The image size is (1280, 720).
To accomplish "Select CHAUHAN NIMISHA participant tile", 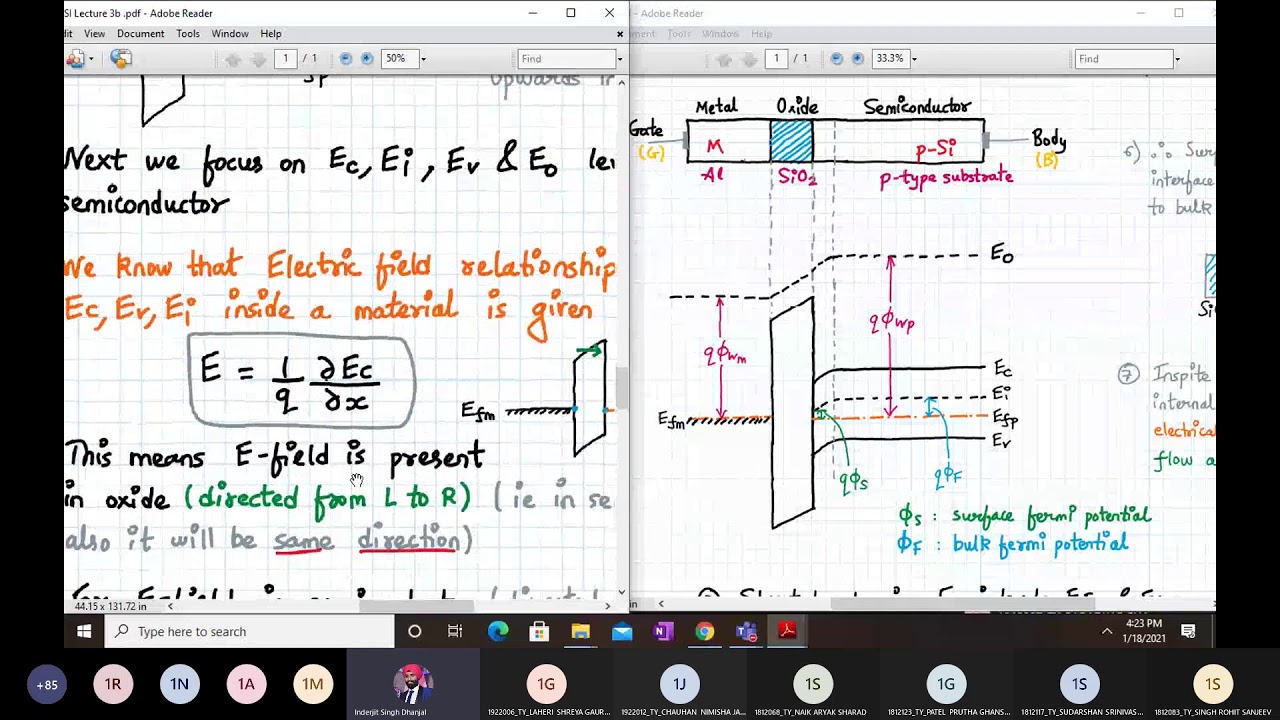I will coord(680,685).
